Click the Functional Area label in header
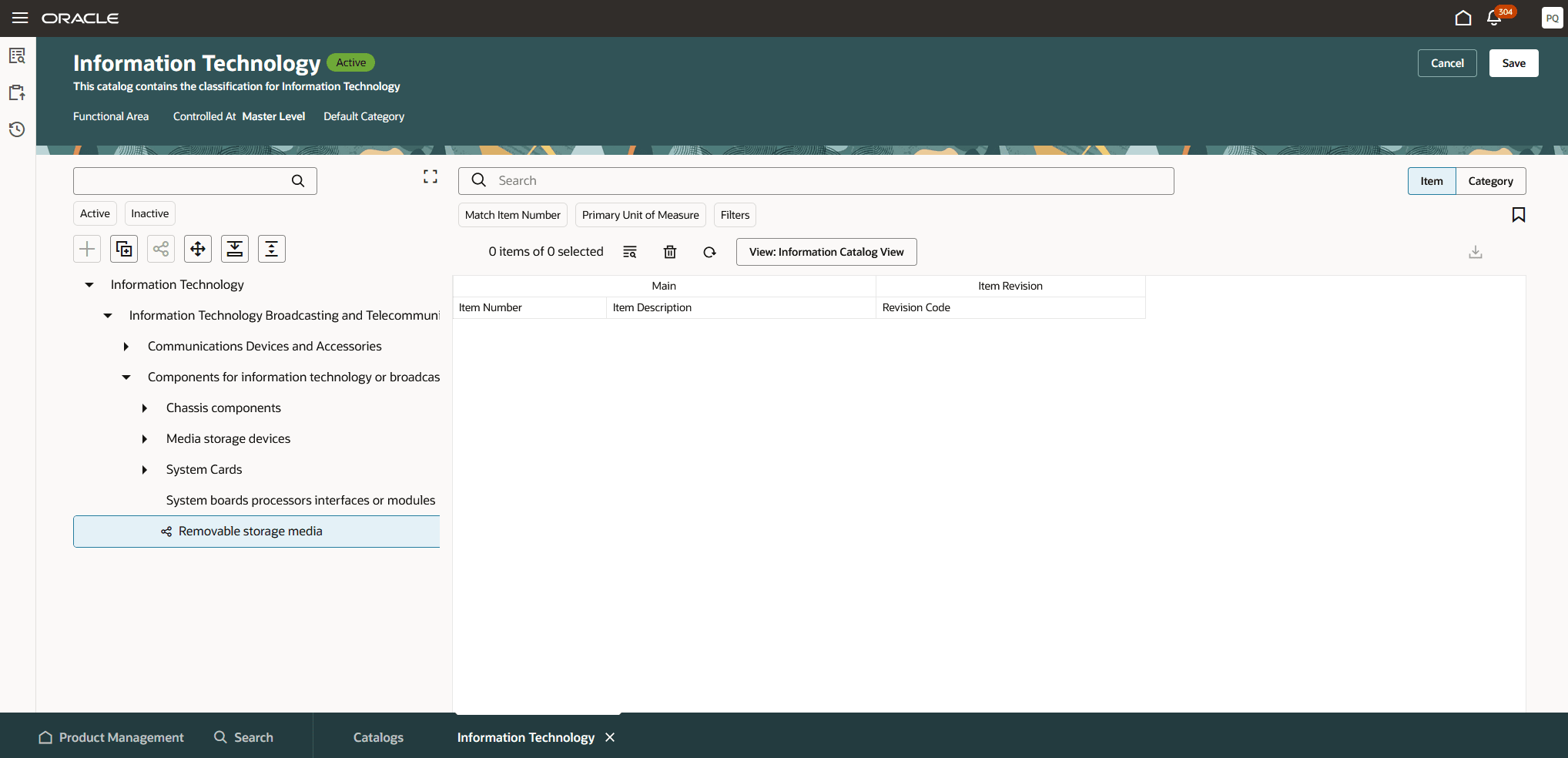 (111, 116)
